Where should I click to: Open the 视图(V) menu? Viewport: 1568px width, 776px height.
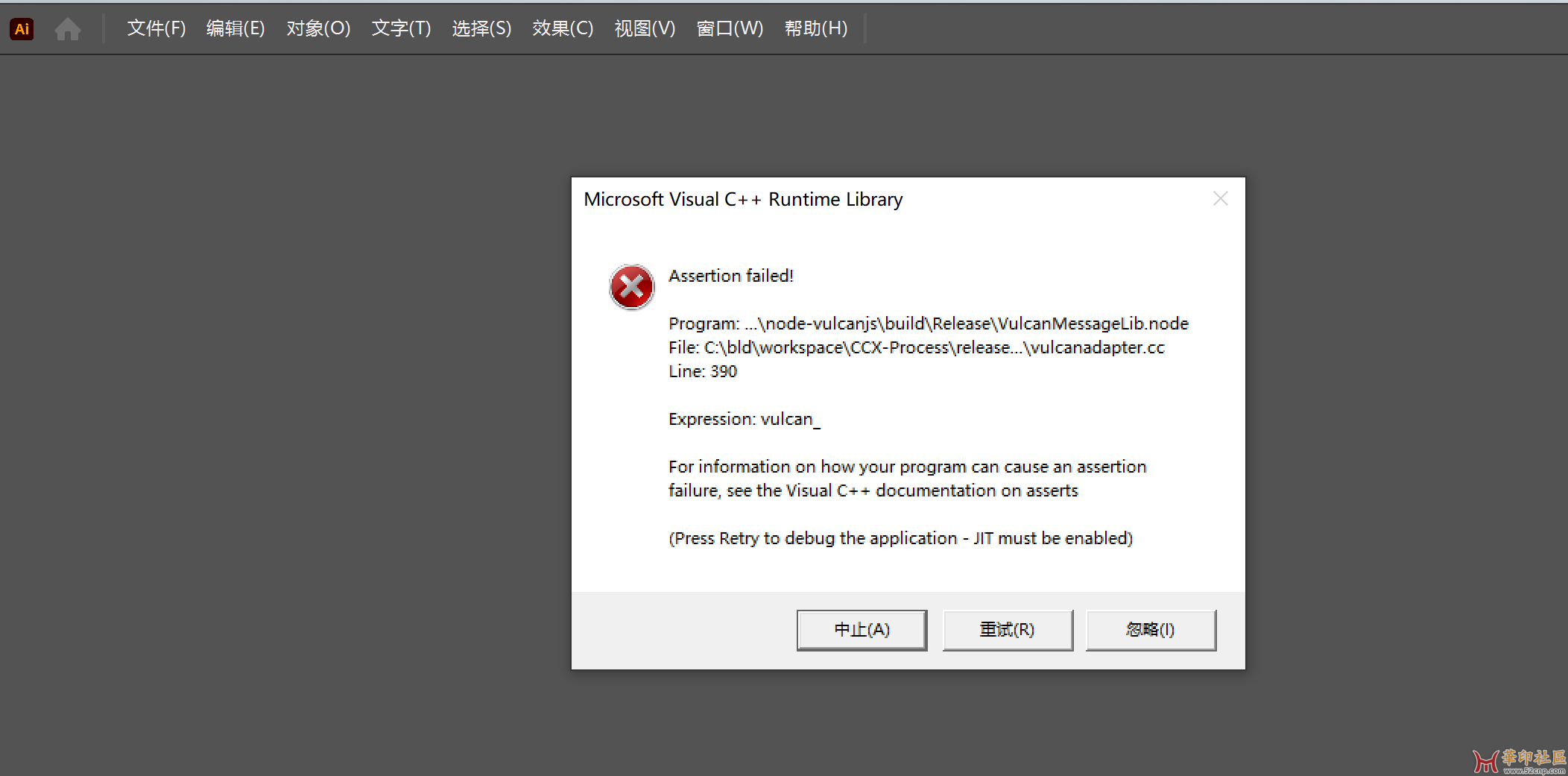click(x=645, y=28)
